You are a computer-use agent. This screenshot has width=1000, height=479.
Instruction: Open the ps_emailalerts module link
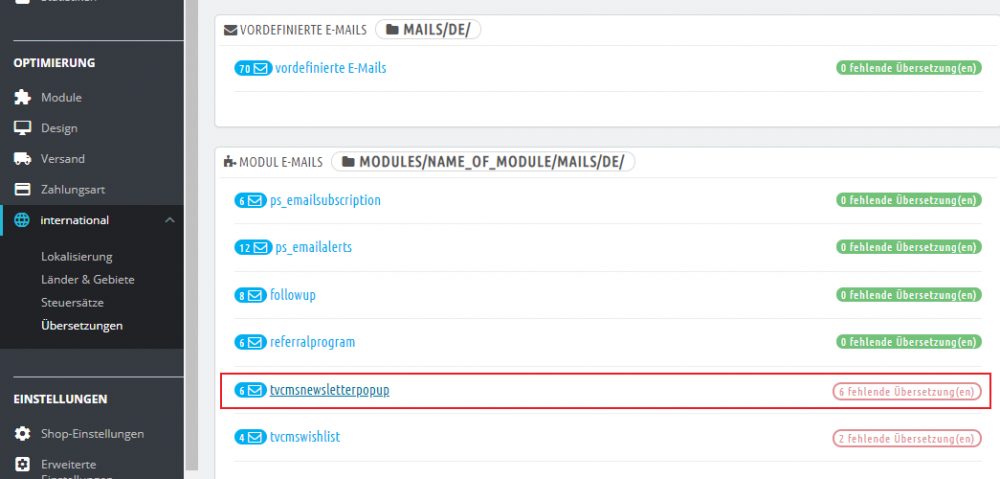(x=313, y=247)
